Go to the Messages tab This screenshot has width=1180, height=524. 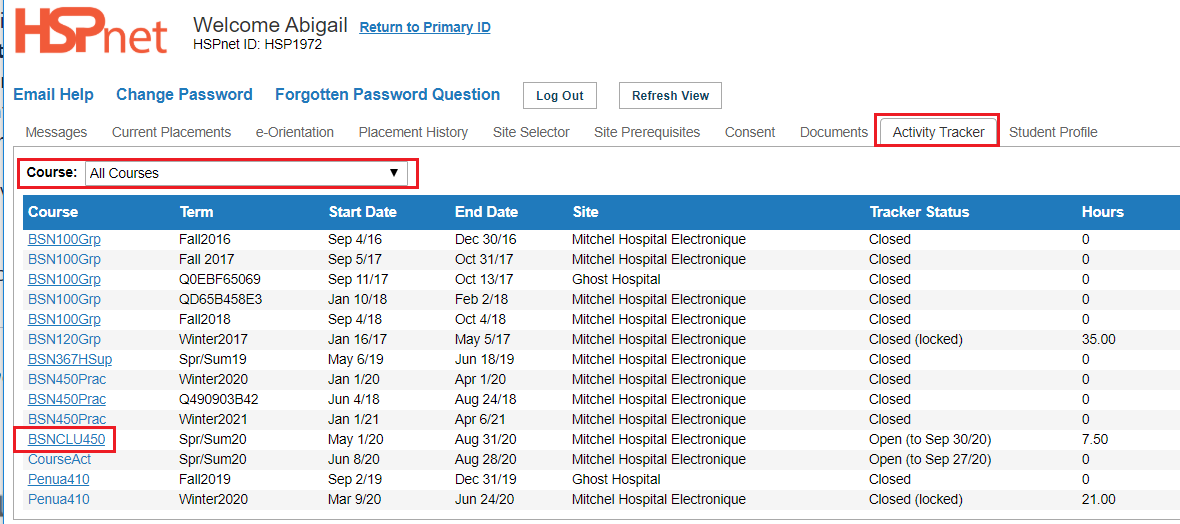[56, 133]
